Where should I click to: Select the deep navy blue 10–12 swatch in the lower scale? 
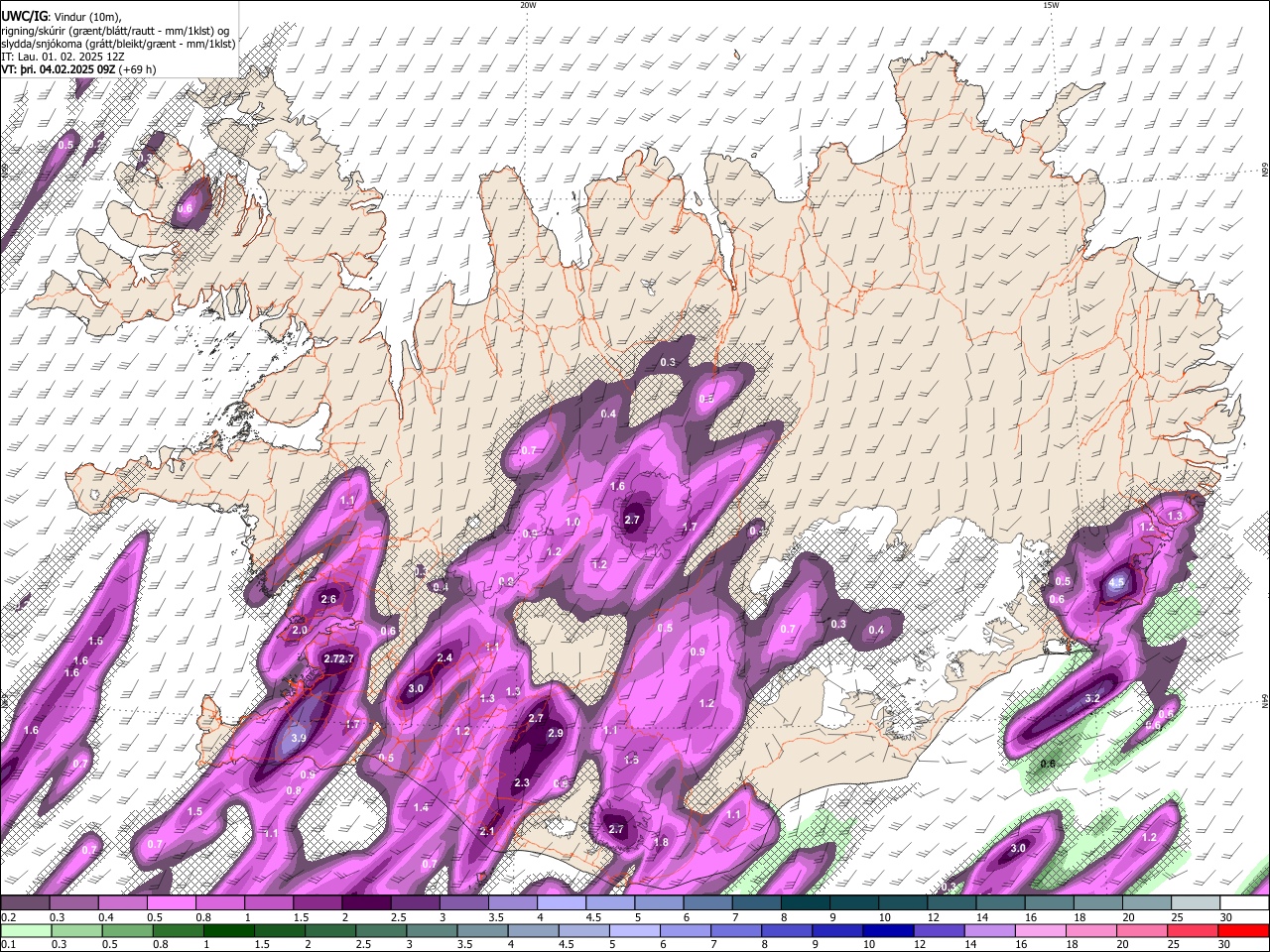888,930
